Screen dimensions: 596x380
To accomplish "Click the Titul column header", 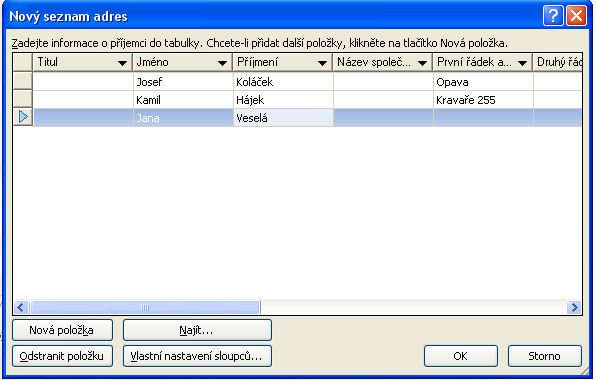I will (x=83, y=62).
